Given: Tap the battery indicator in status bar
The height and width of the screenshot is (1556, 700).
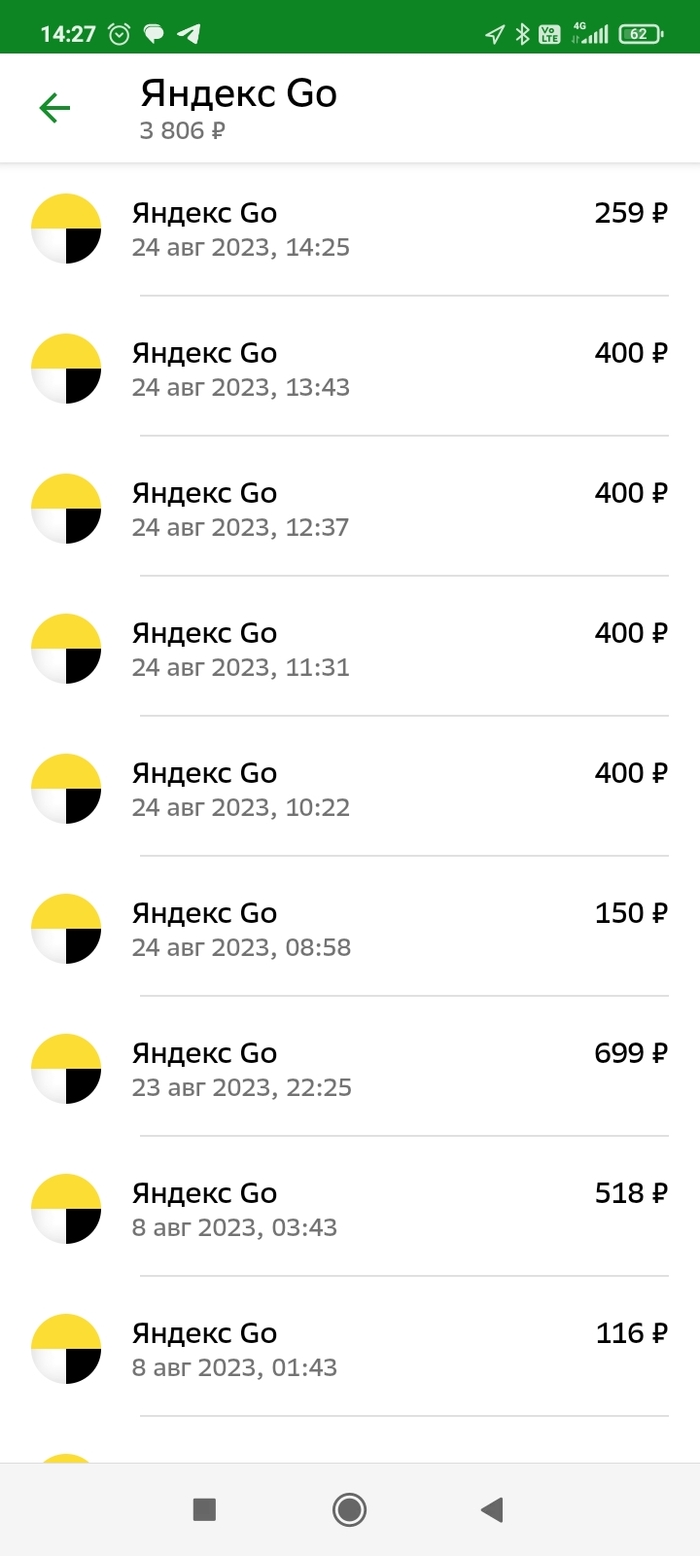Looking at the screenshot, I should pyautogui.click(x=644, y=34).
